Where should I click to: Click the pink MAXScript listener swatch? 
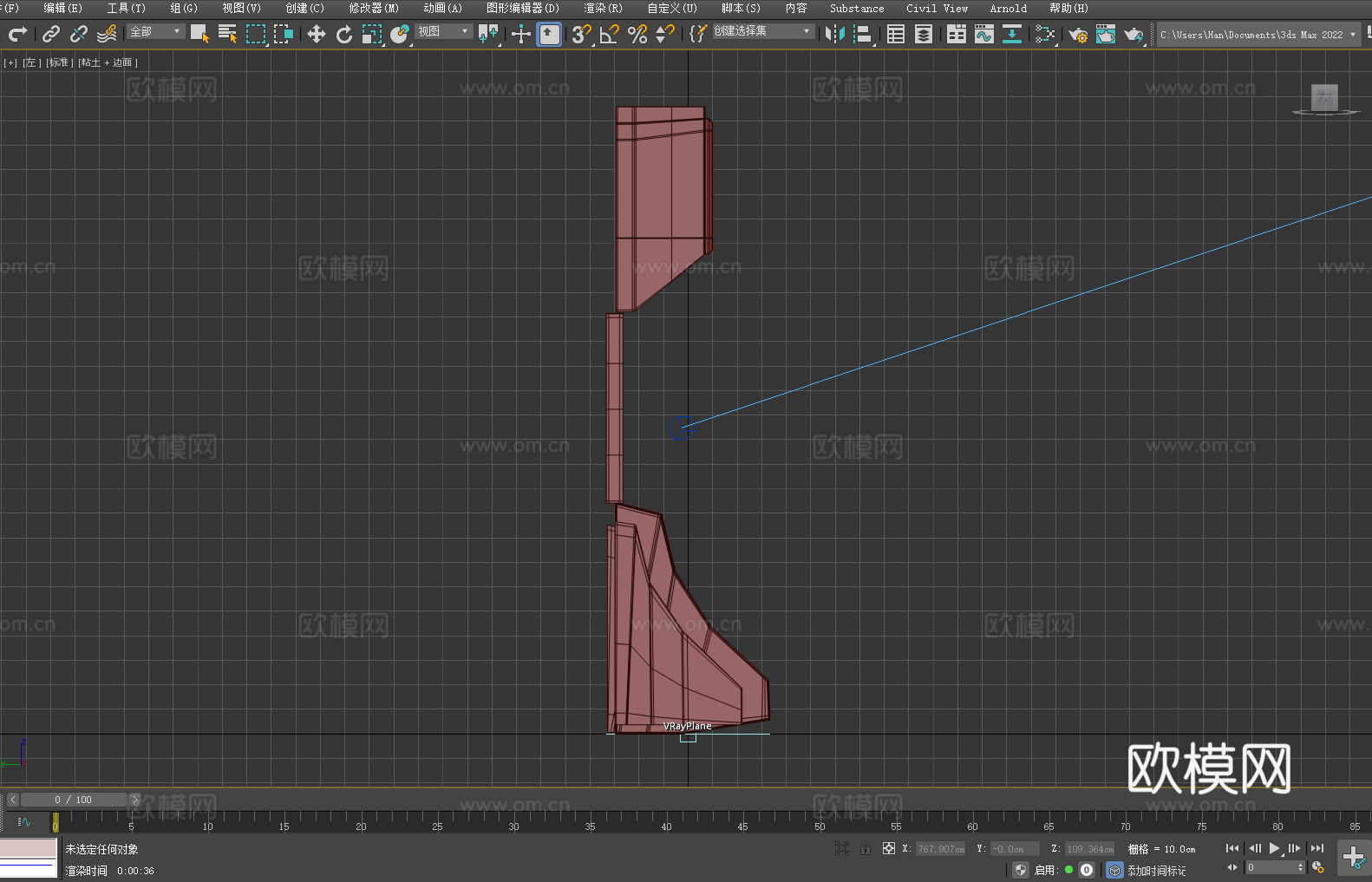click(x=29, y=848)
